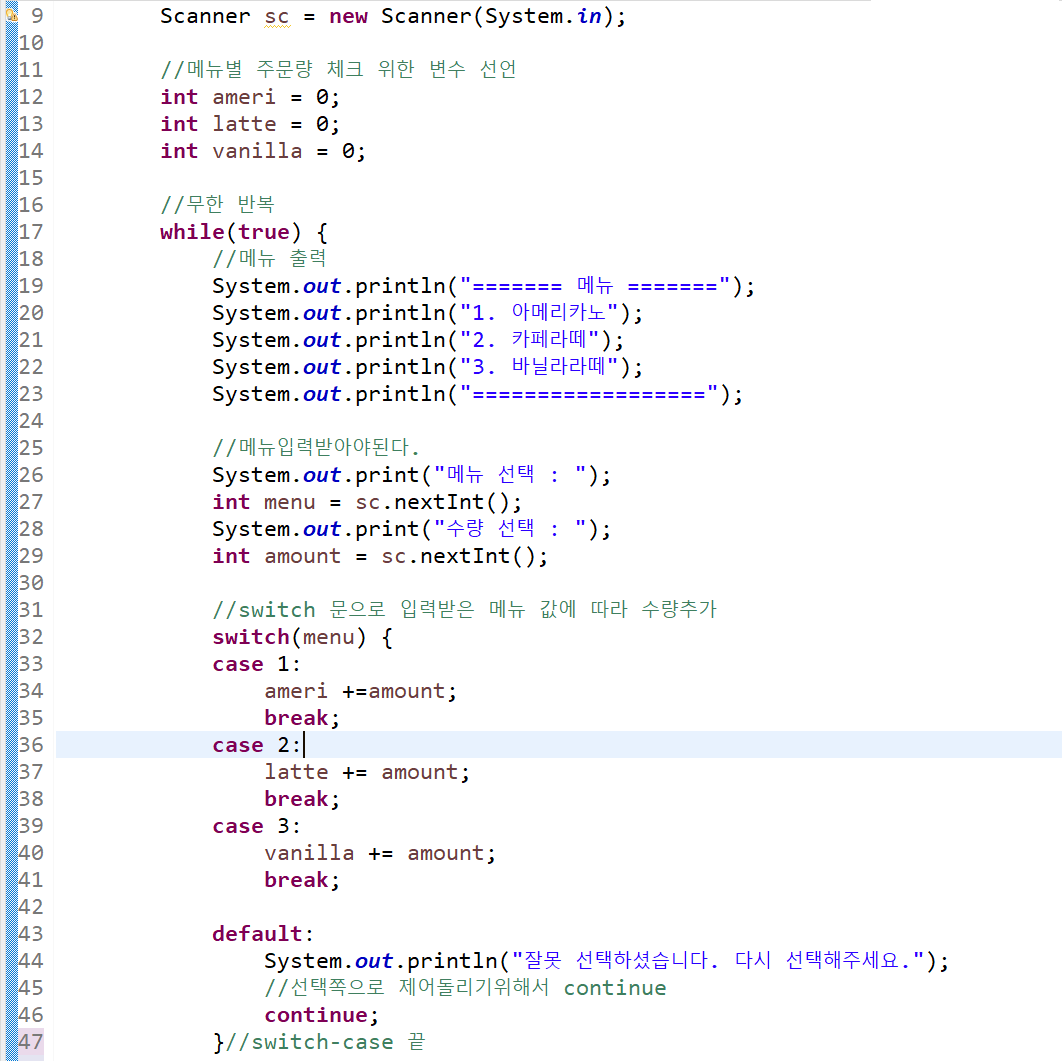Click the '//메뉴입력받아야된다.' comment
1062x1061 pixels.
316,447
